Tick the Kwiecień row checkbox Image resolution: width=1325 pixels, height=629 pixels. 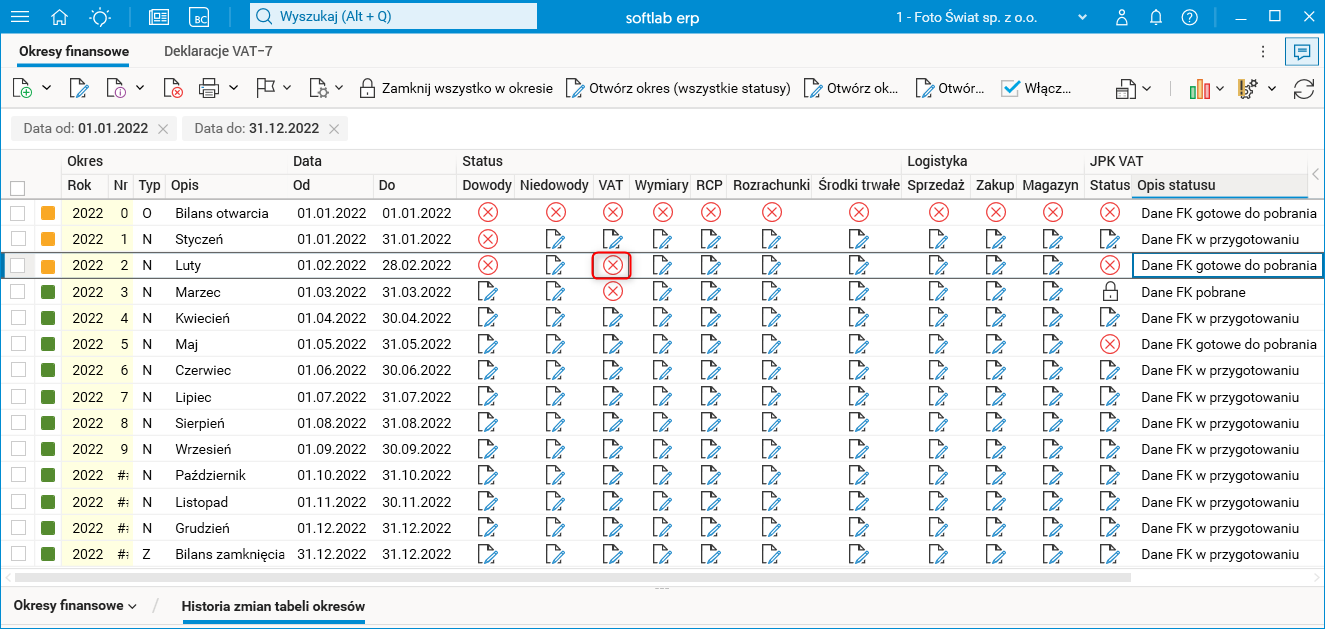pyautogui.click(x=17, y=318)
